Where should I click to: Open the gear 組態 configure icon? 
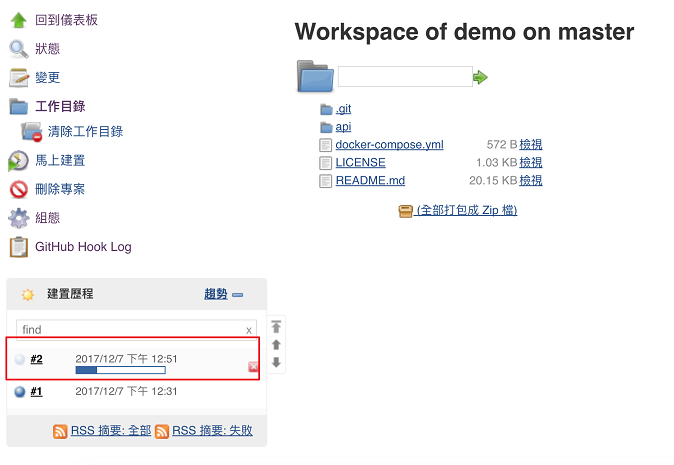(18, 218)
